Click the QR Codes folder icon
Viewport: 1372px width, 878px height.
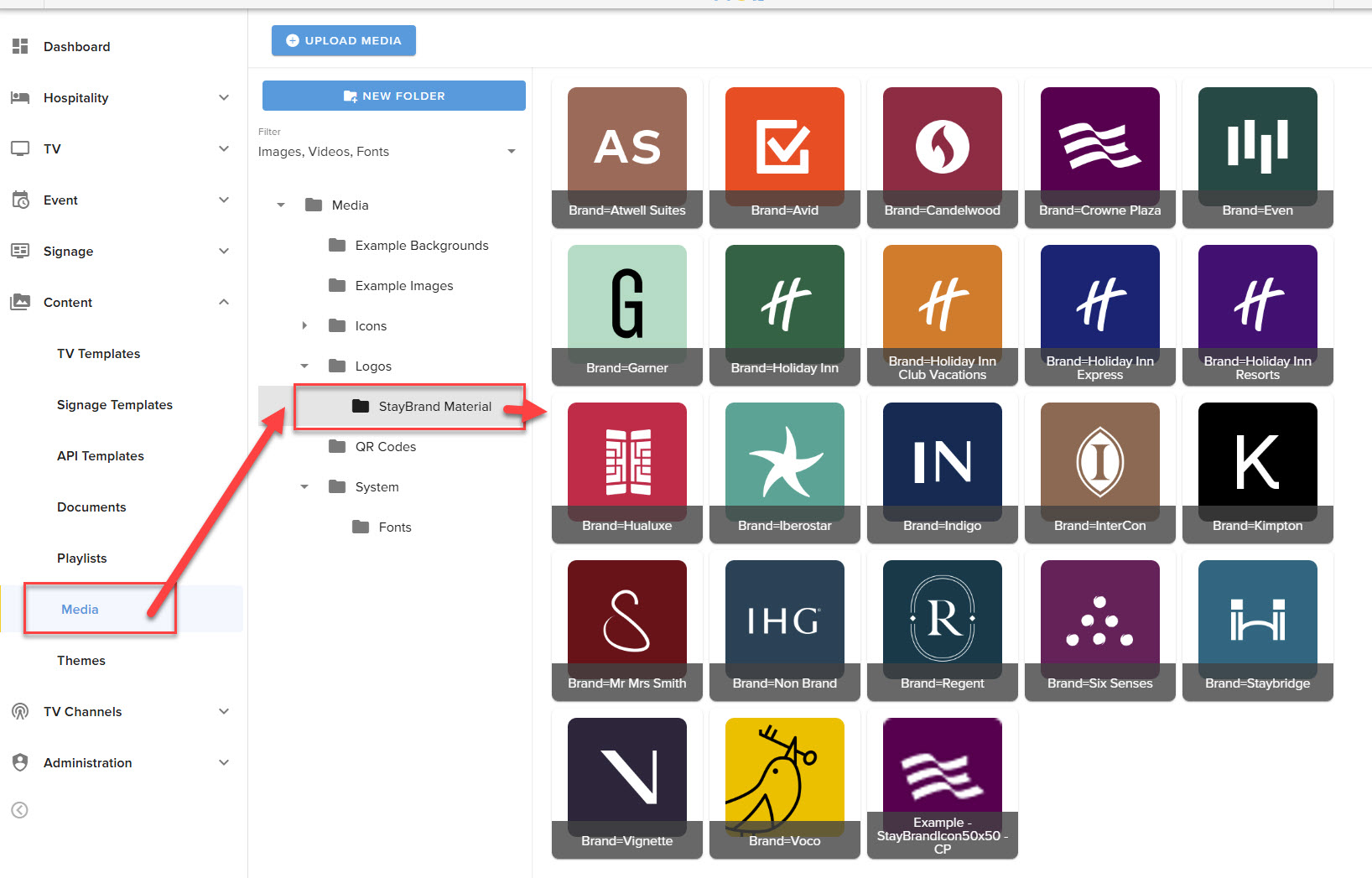(337, 446)
